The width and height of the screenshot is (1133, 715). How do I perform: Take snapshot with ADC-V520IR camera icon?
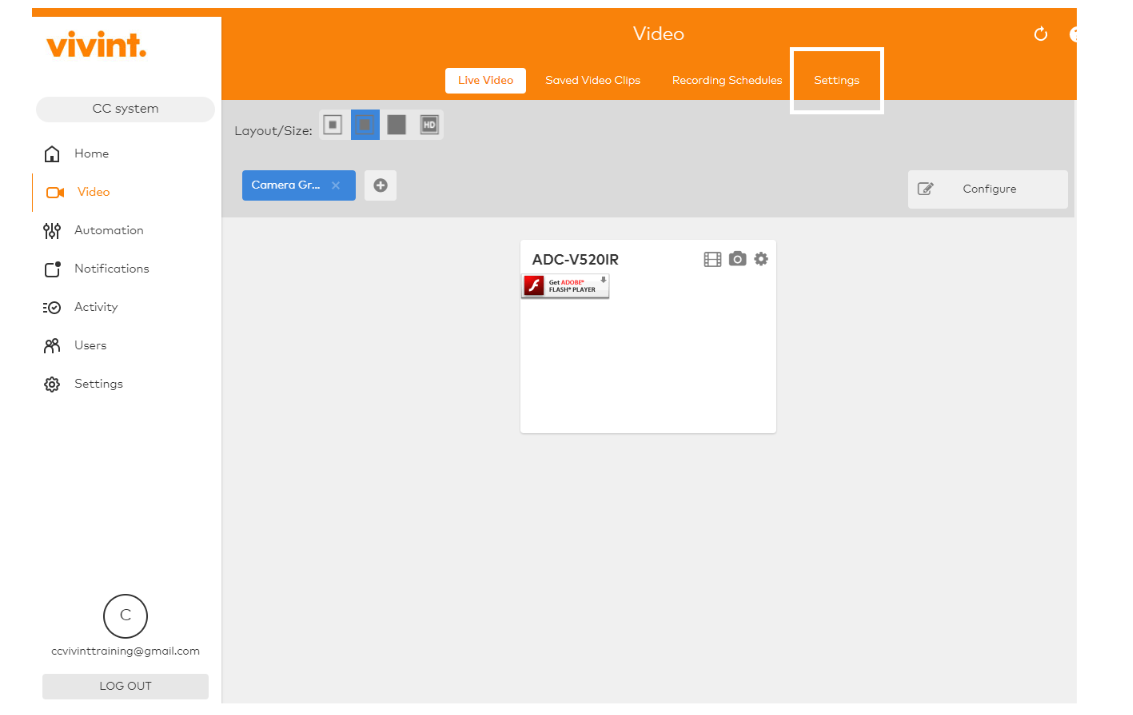tap(737, 259)
